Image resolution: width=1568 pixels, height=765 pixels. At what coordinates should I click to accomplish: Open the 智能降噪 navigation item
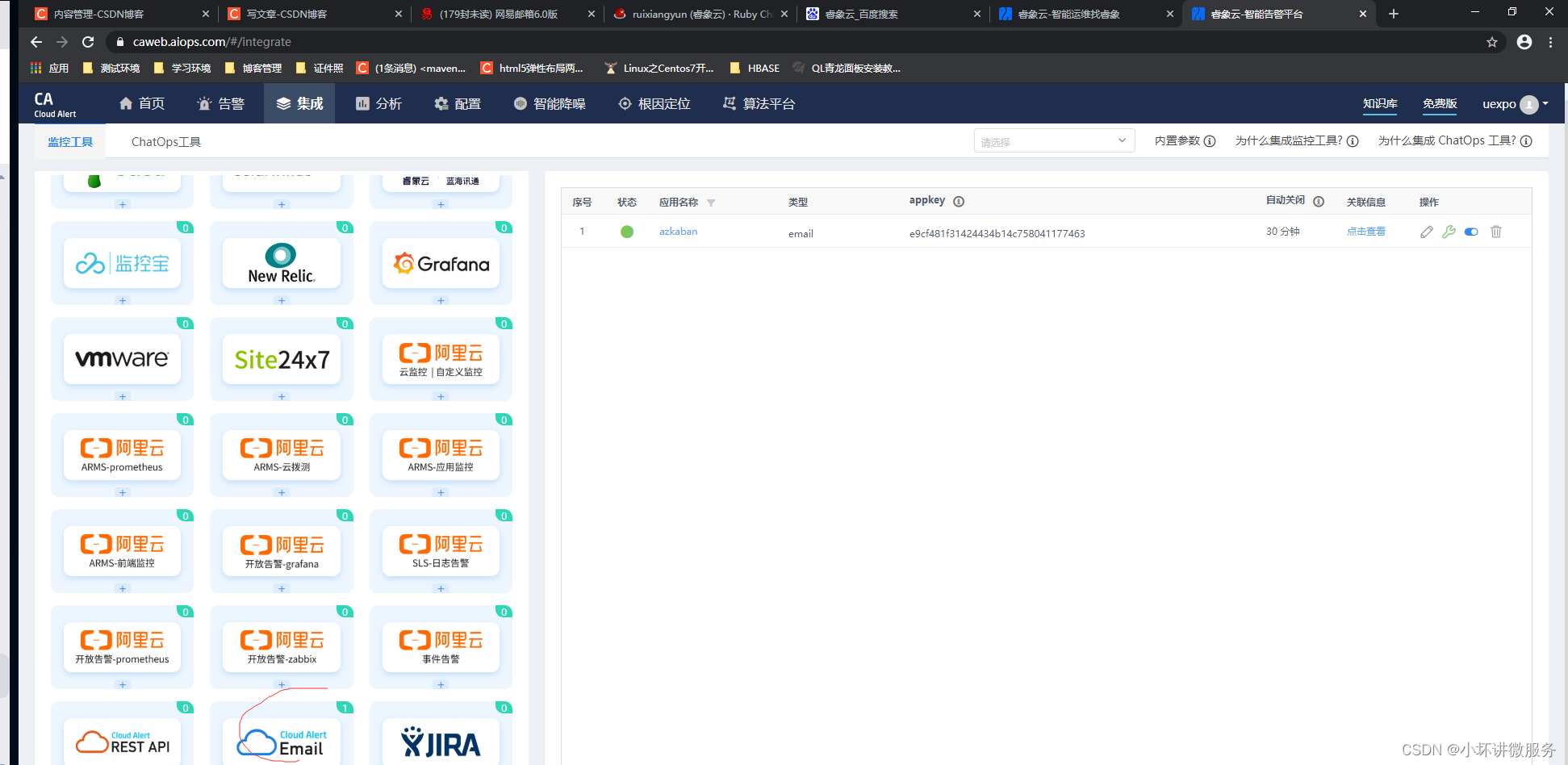click(550, 103)
